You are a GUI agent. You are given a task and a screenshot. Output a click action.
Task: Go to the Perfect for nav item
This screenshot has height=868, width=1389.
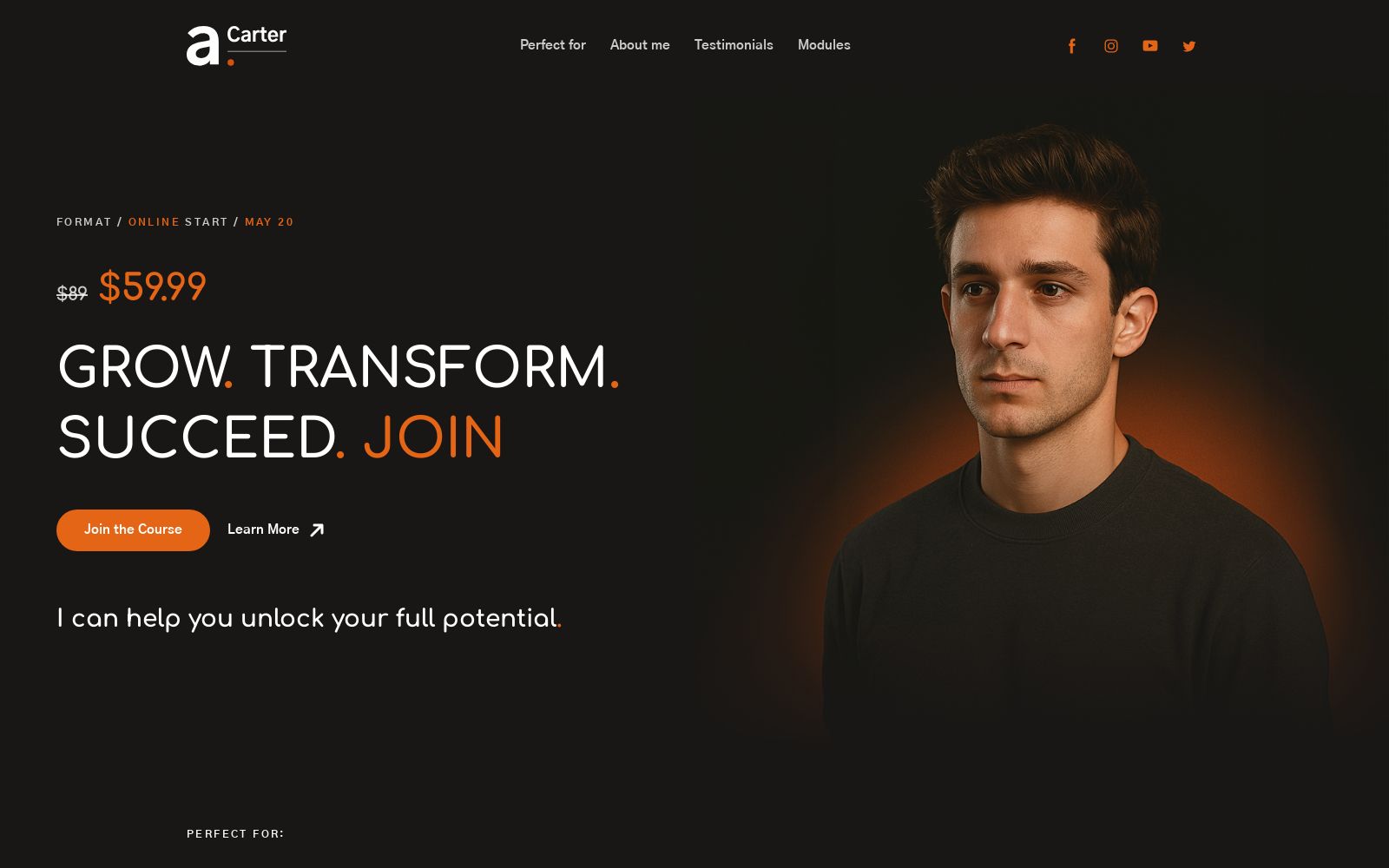click(553, 45)
